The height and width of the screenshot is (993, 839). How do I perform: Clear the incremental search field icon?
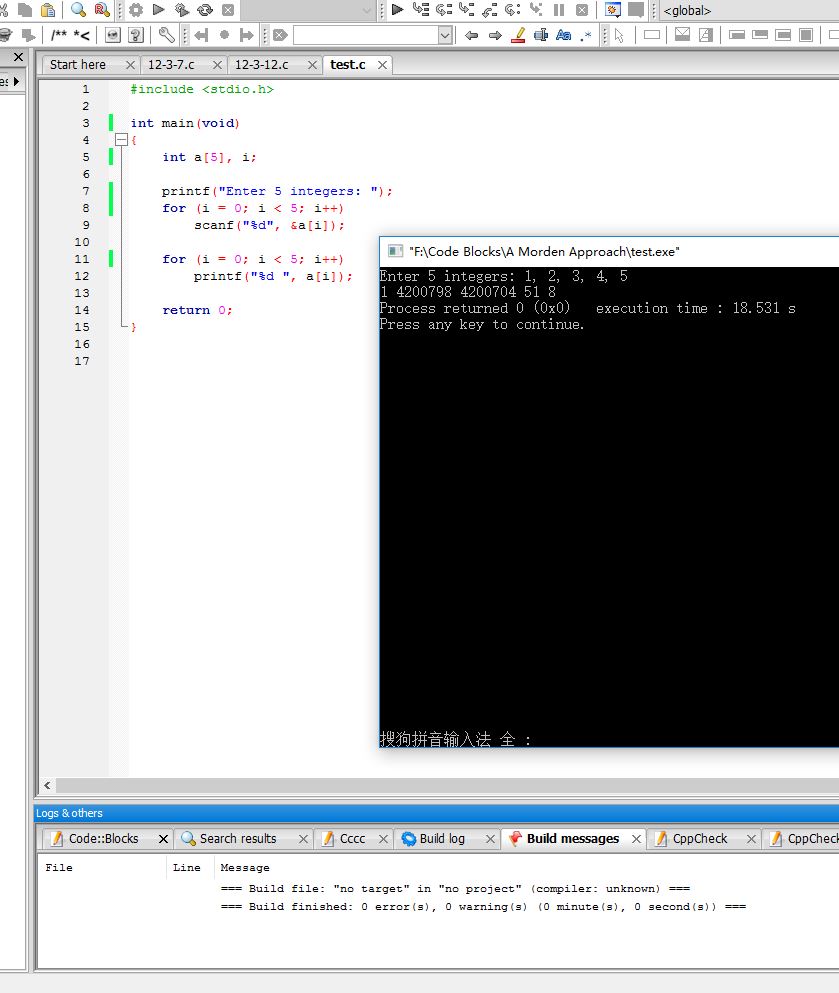tap(281, 35)
